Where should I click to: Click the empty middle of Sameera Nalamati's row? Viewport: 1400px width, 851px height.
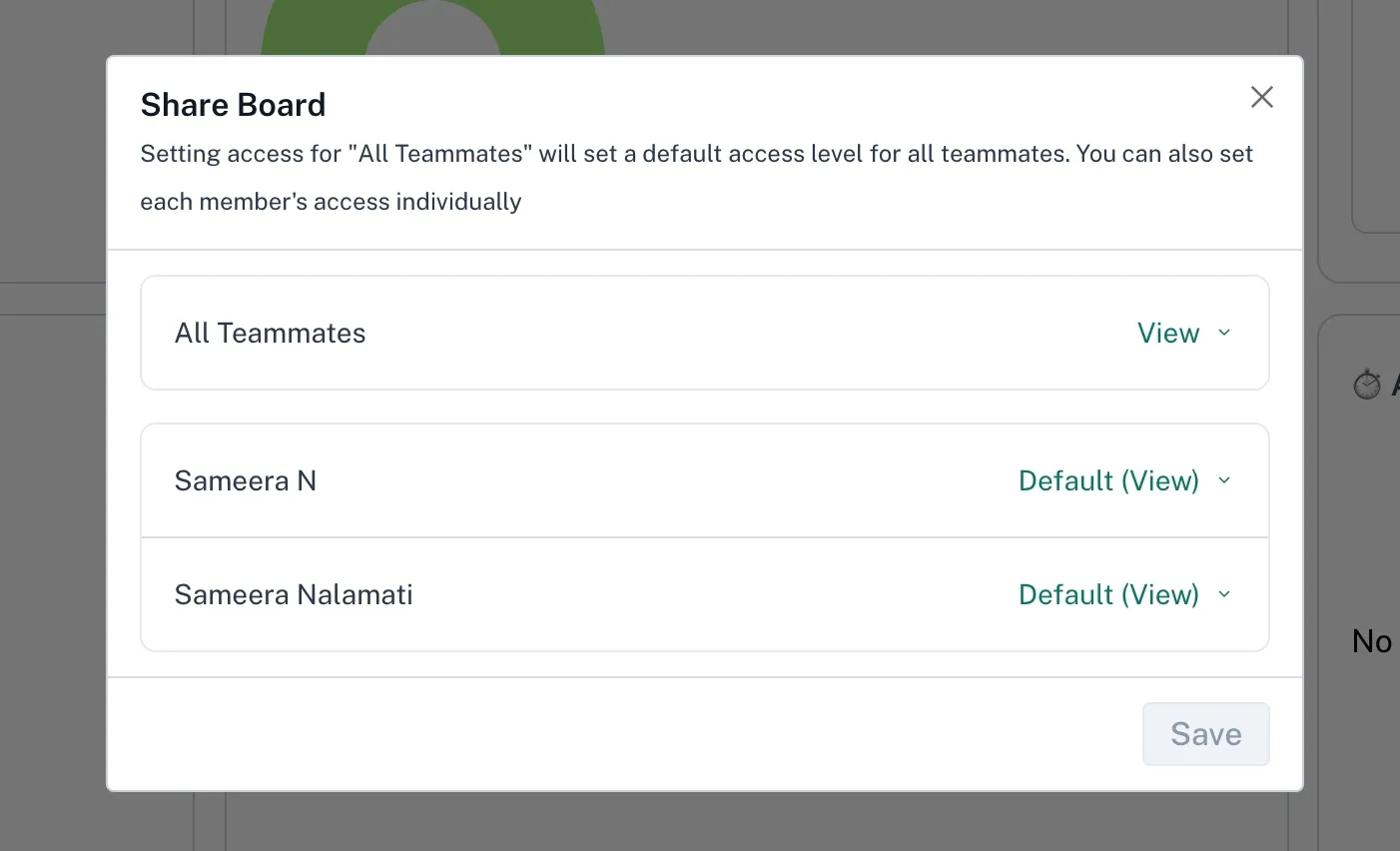click(699, 595)
